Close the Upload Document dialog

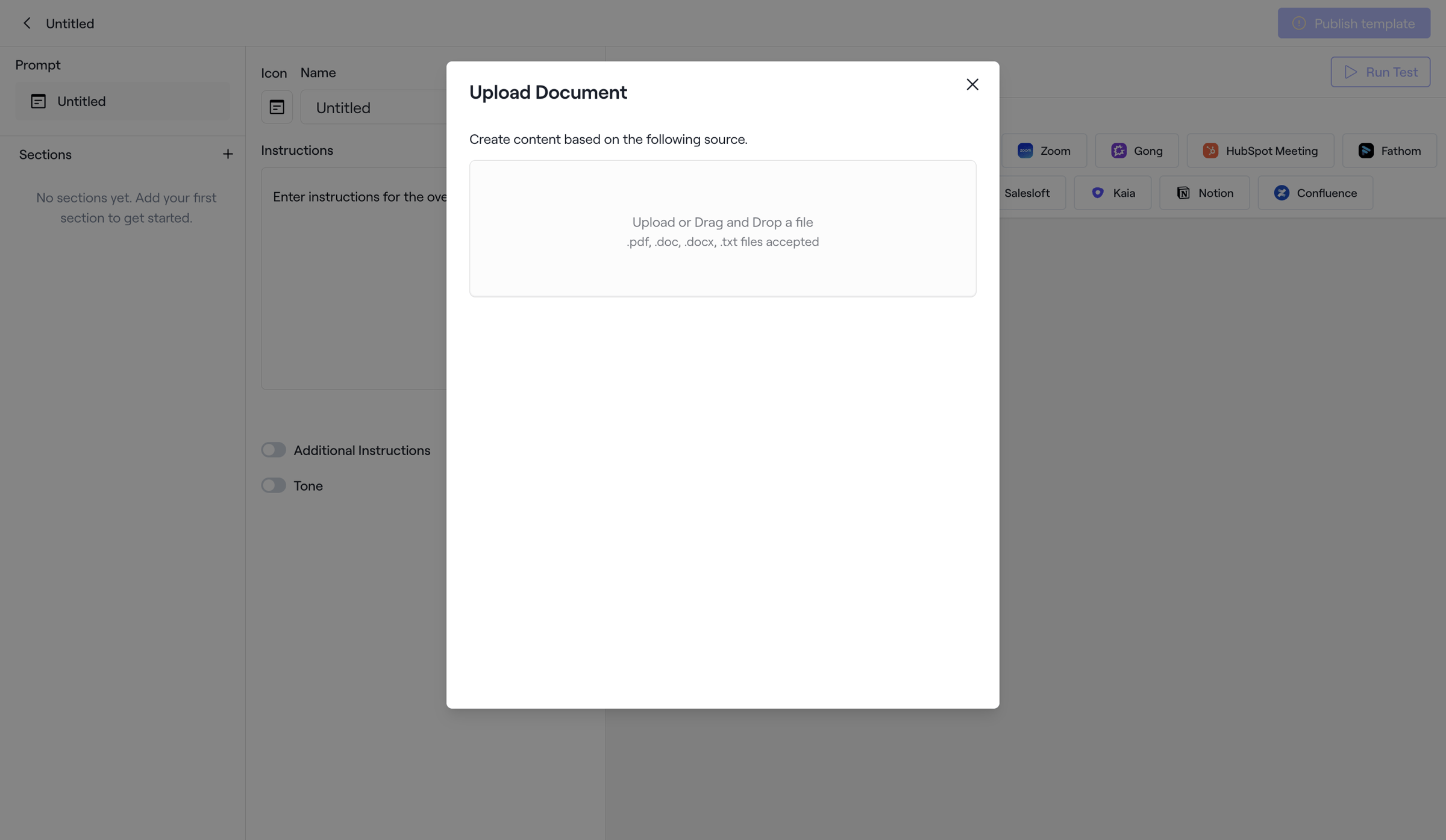coord(972,84)
